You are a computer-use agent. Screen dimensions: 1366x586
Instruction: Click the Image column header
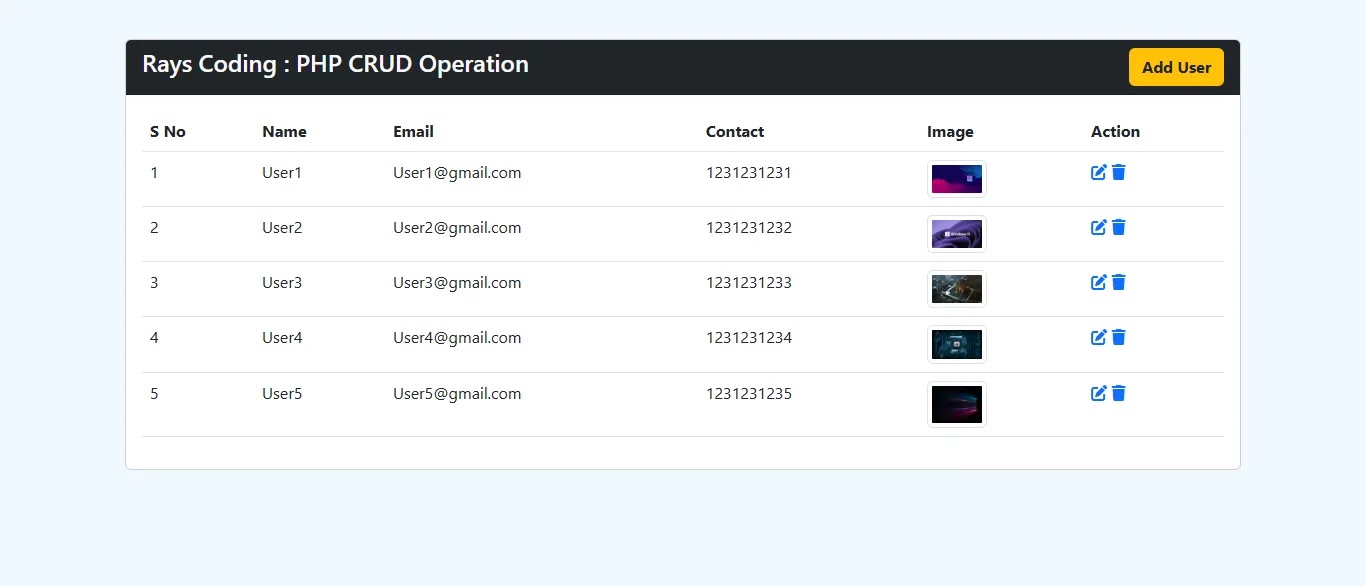tap(950, 131)
